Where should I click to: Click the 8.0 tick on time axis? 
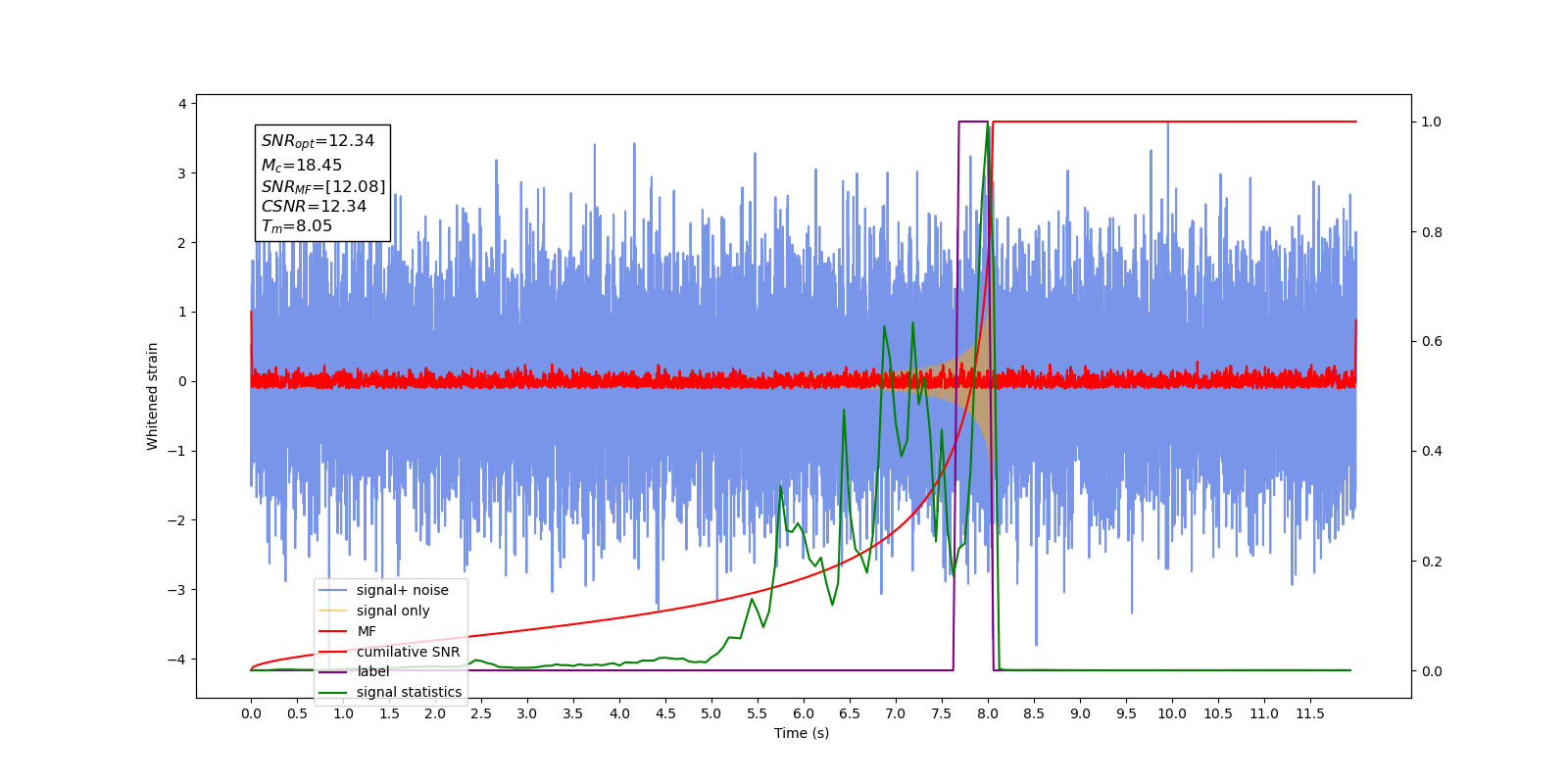click(x=988, y=713)
